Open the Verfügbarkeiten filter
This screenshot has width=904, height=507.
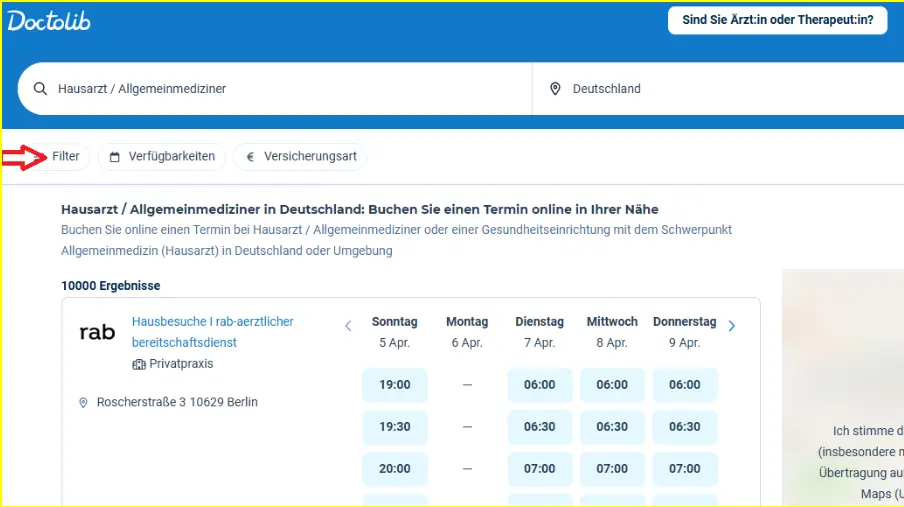coord(161,157)
